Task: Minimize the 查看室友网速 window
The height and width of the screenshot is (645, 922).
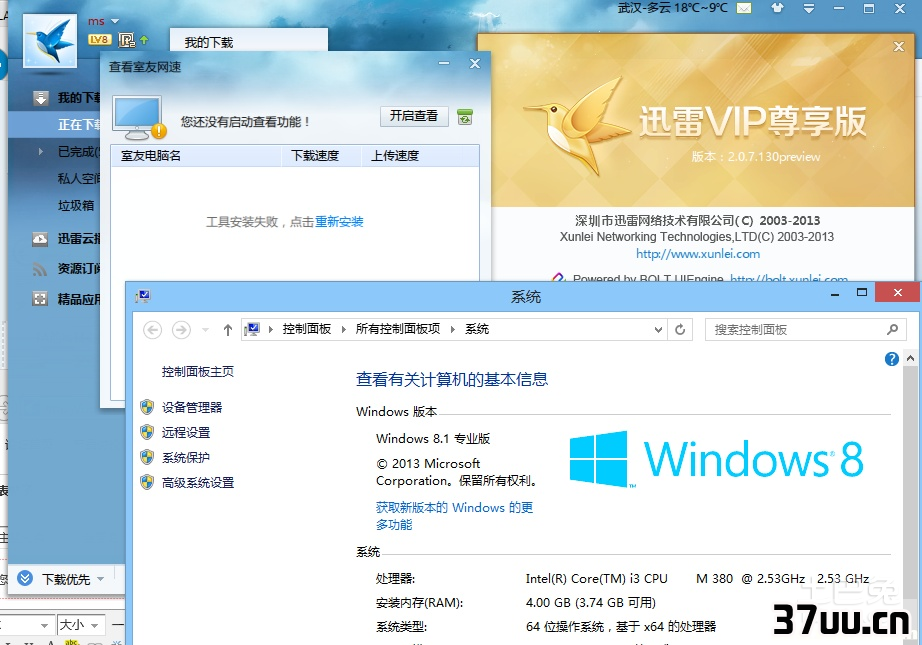Action: coord(444,64)
